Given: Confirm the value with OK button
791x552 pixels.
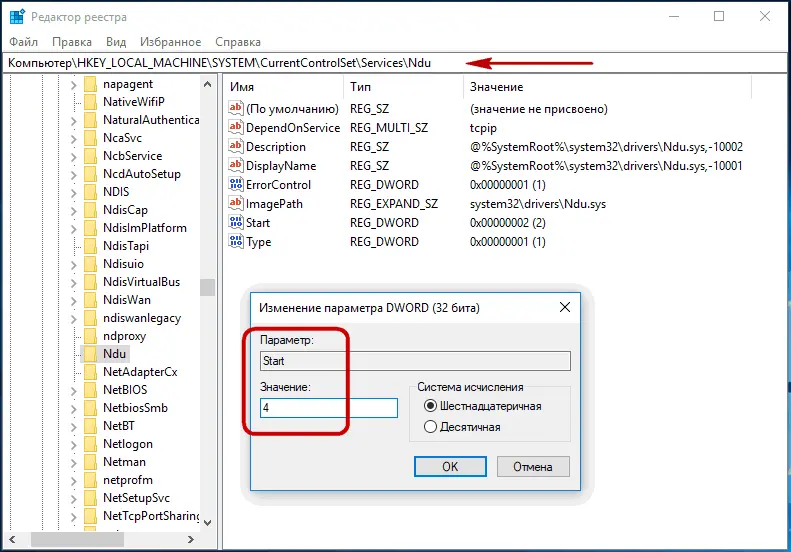Looking at the screenshot, I should [450, 466].
